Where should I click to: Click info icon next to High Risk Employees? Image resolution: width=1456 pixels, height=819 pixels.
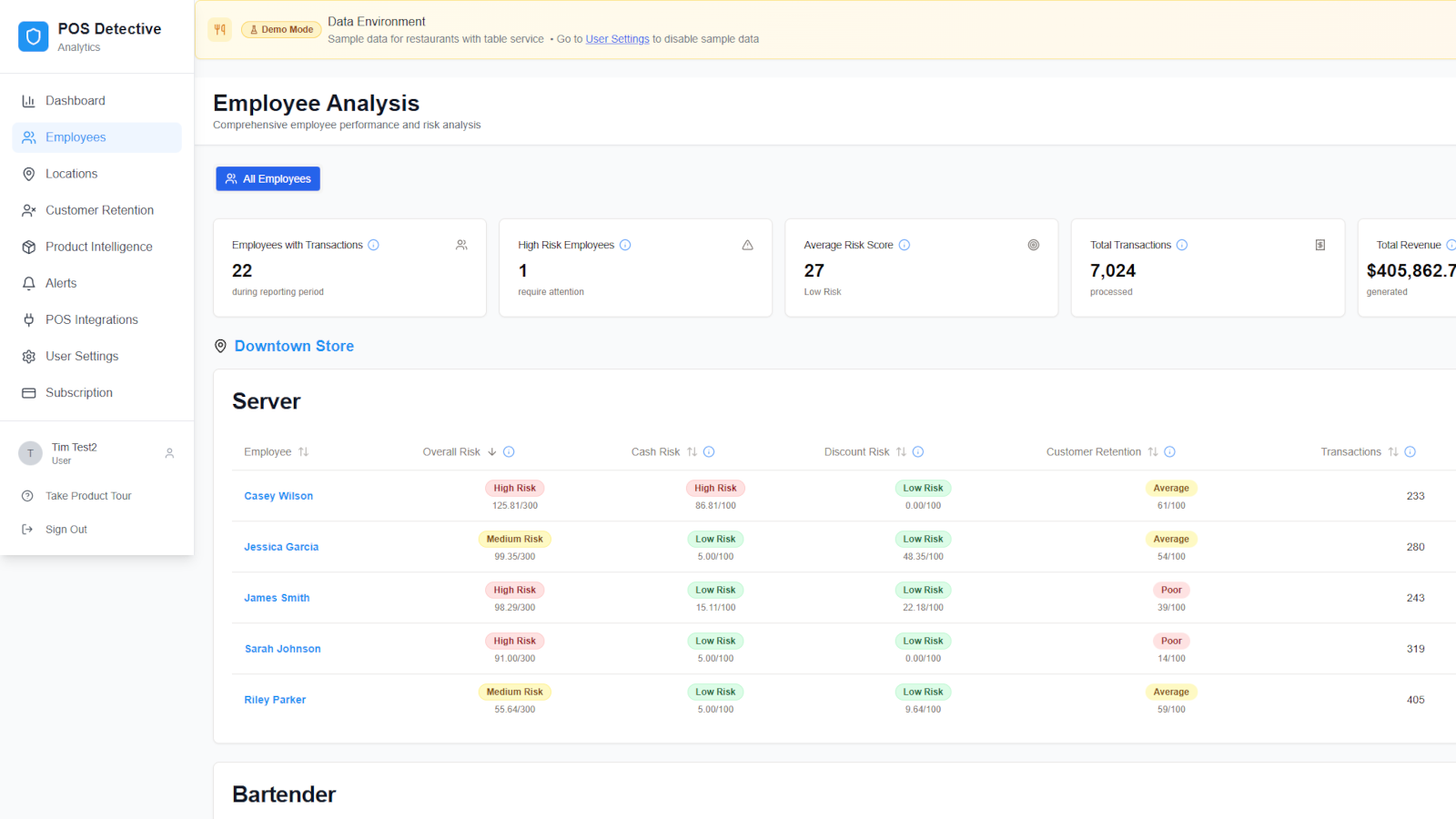pyautogui.click(x=625, y=245)
